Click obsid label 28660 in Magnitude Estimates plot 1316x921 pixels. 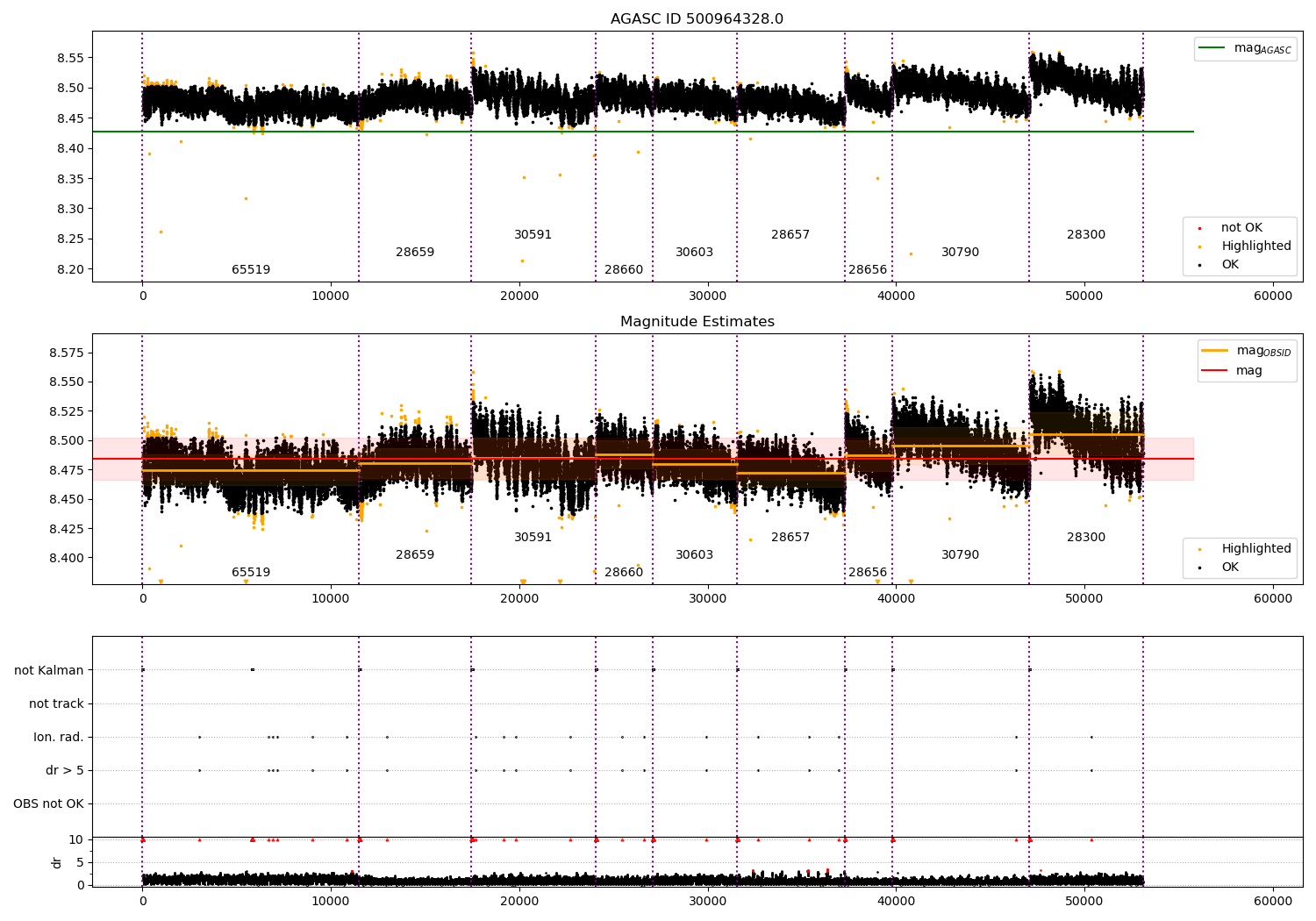pos(624,573)
